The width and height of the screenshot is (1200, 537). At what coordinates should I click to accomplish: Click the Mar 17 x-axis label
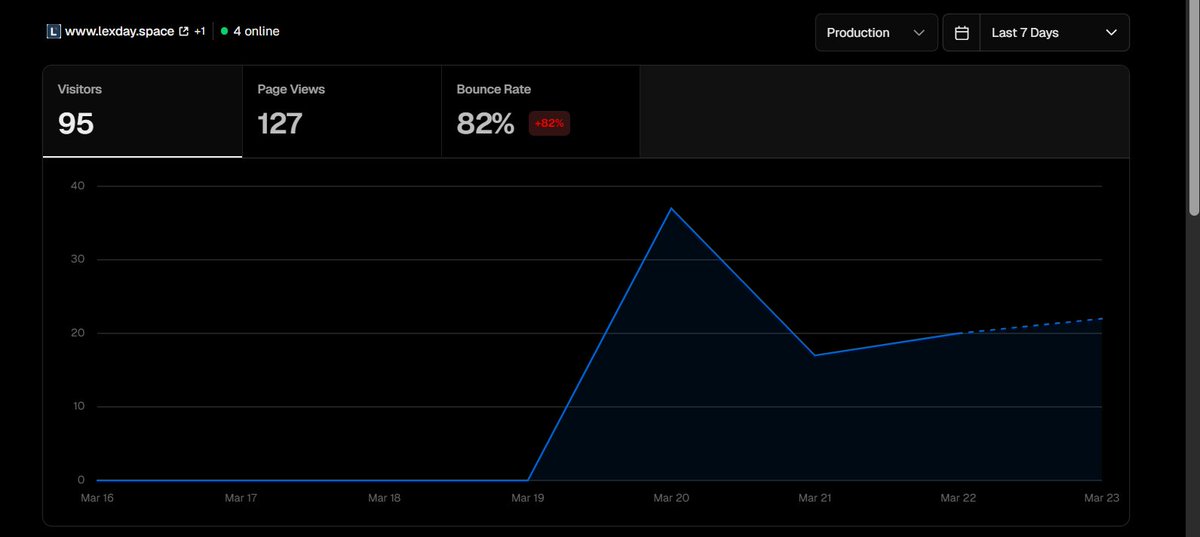(x=241, y=497)
